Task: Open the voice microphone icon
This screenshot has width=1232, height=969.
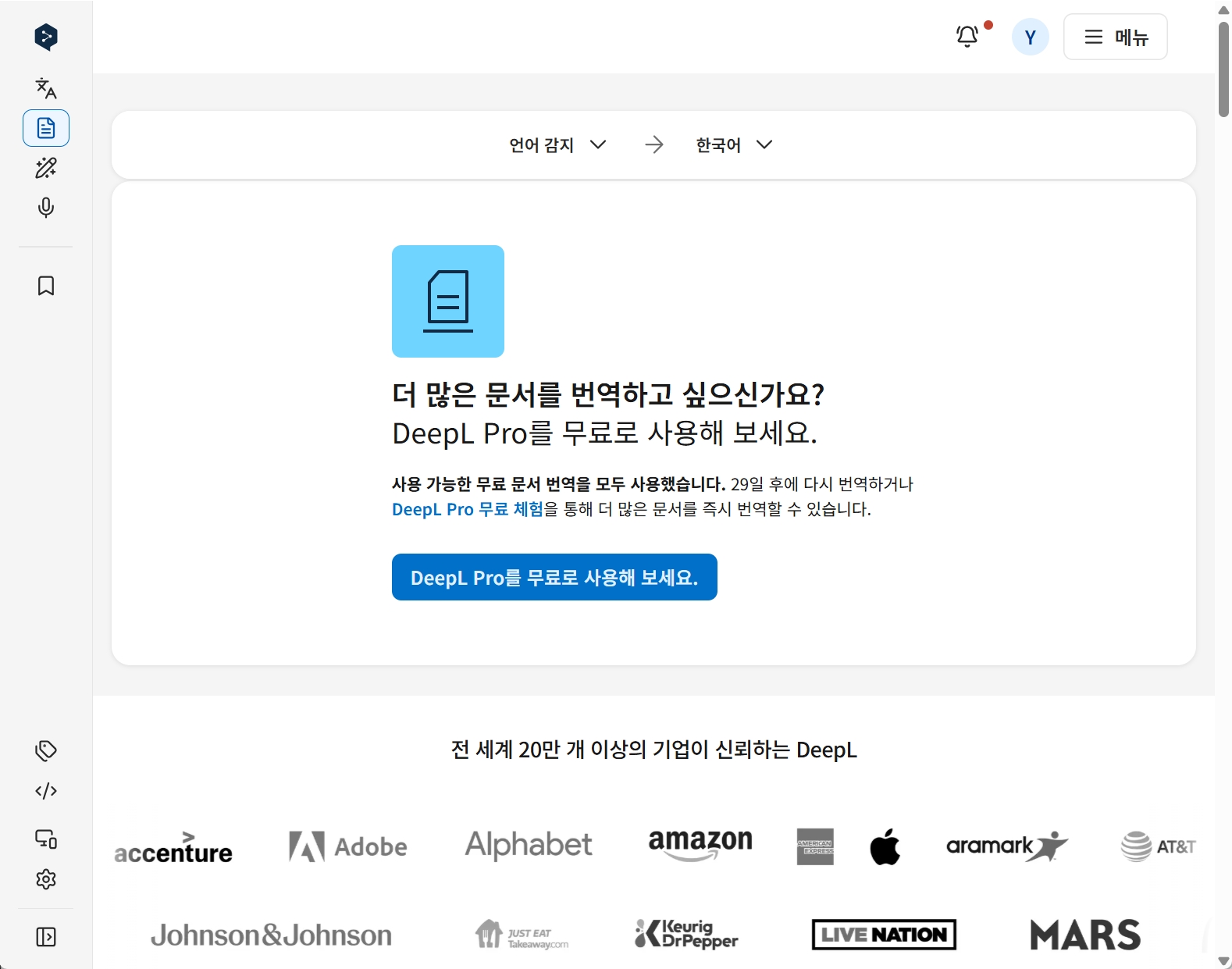Action: [46, 208]
